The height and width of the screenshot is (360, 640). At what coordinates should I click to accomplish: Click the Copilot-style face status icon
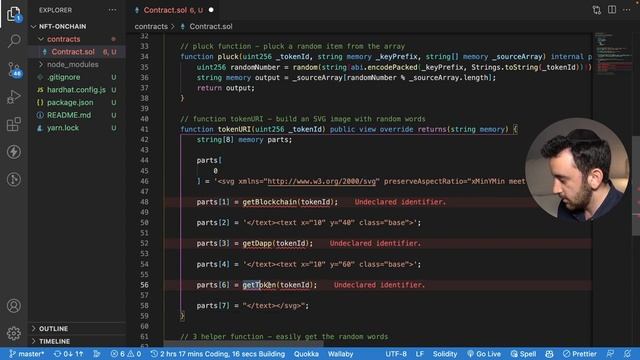pos(549,354)
